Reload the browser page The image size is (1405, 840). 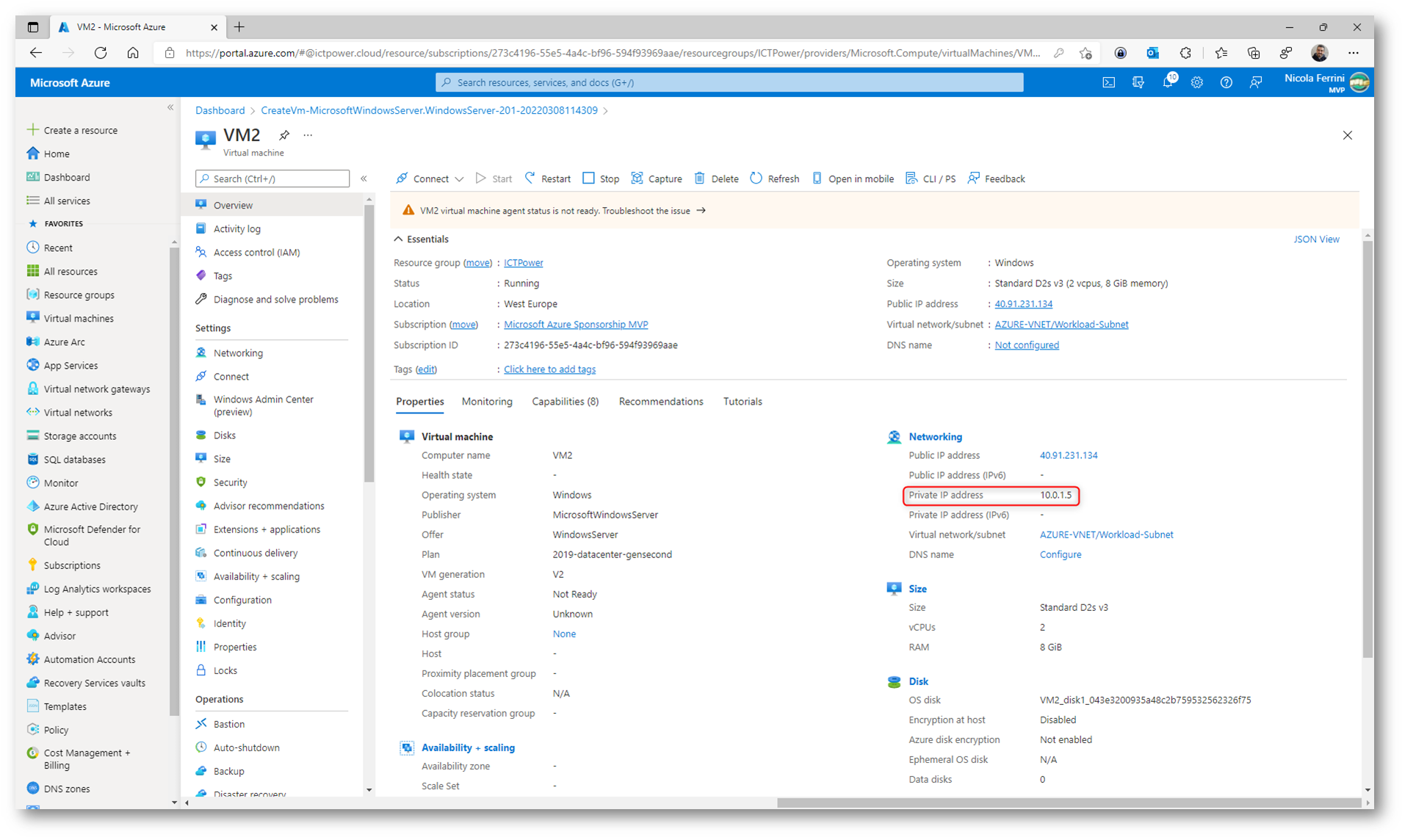(x=101, y=52)
